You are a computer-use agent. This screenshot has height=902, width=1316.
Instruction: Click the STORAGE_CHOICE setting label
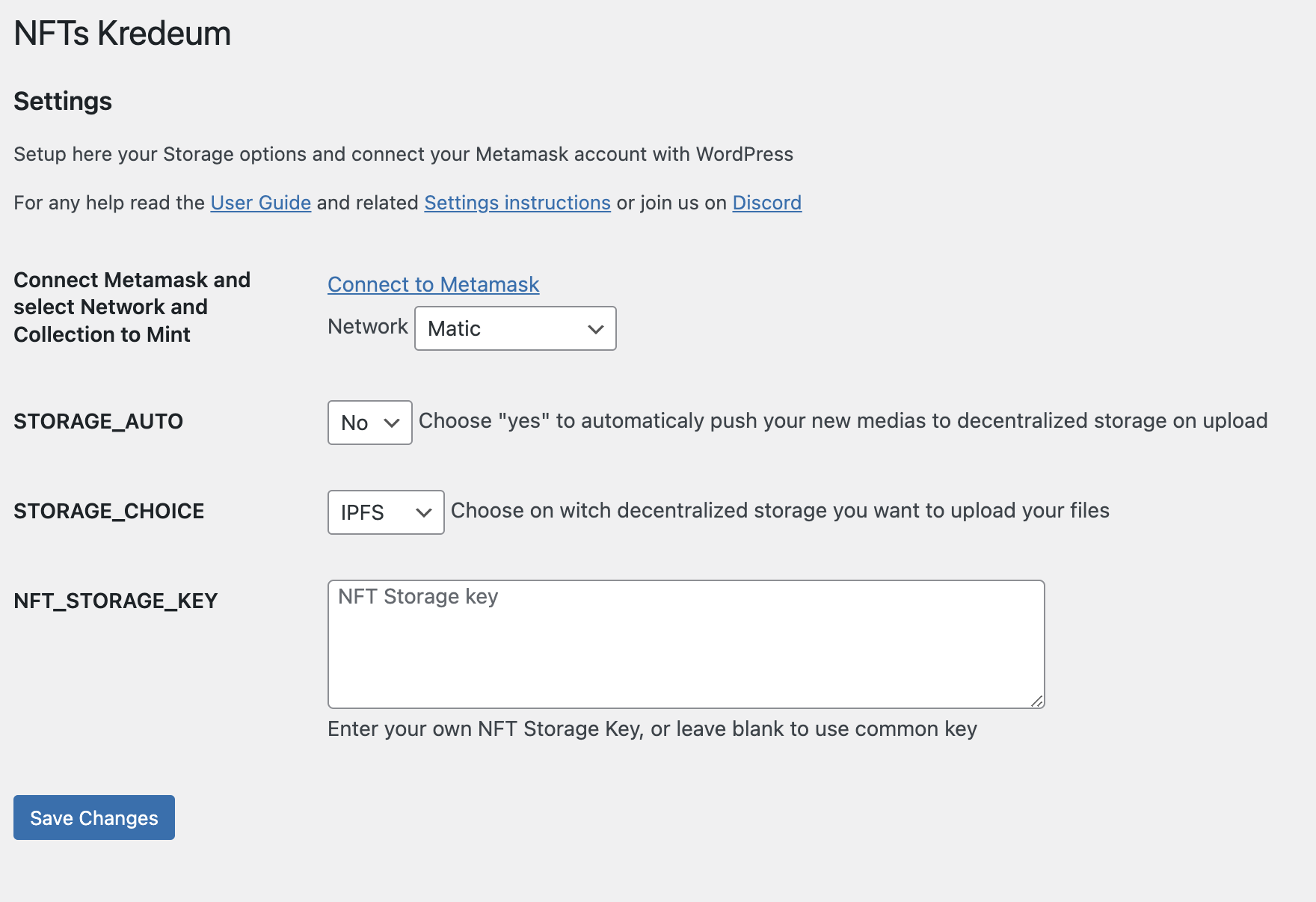[108, 511]
